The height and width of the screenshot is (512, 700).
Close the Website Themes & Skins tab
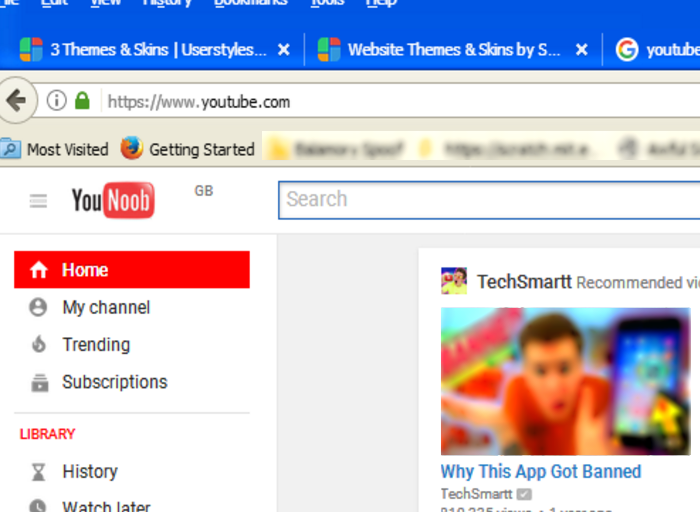point(581,49)
